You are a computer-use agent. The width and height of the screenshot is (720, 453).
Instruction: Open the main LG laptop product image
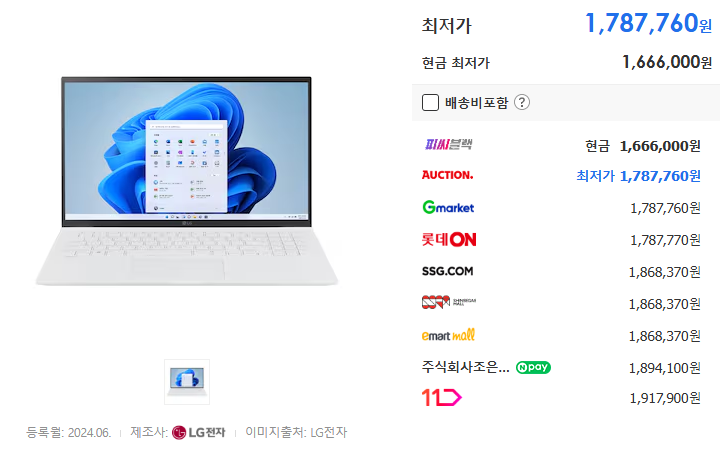[187, 181]
